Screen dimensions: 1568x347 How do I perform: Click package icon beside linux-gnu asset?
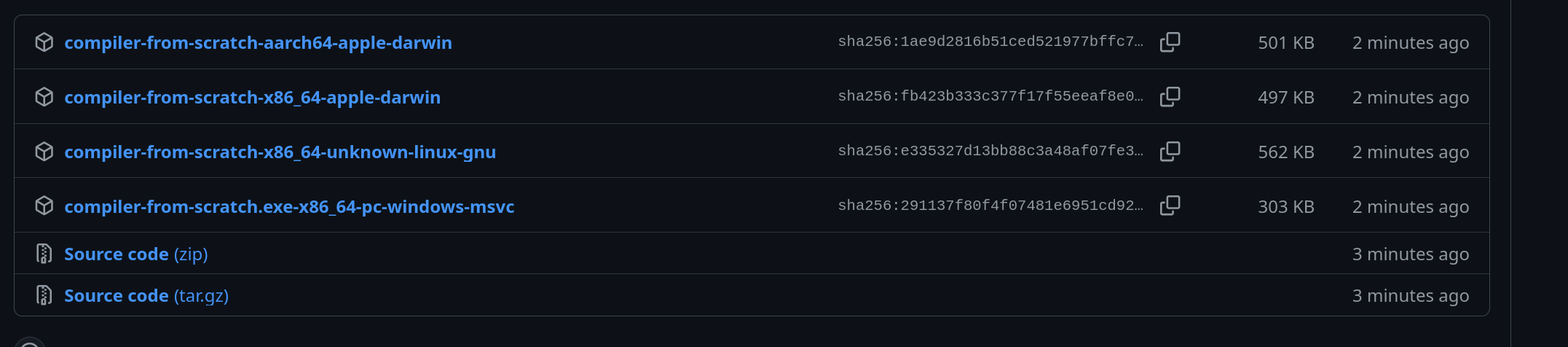[44, 152]
